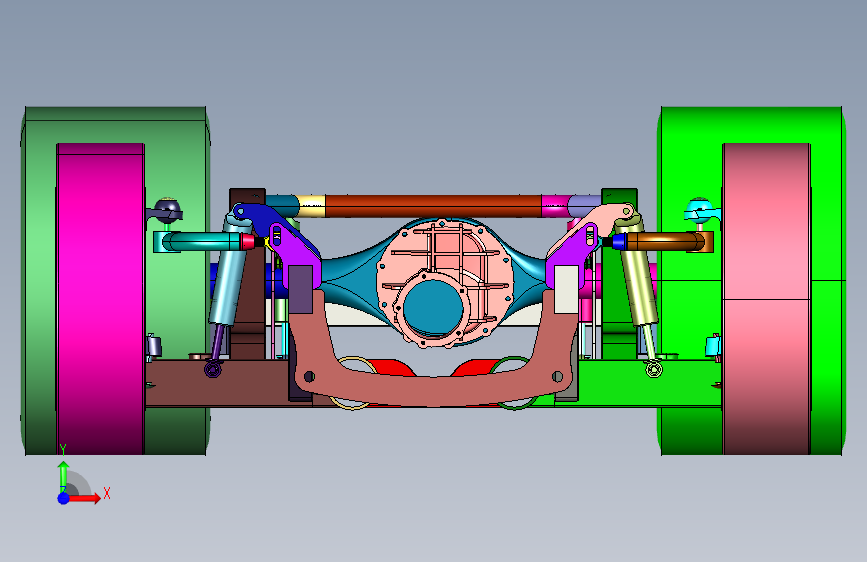Select the teal left link rod
The width and height of the screenshot is (867, 562).
[202, 242]
